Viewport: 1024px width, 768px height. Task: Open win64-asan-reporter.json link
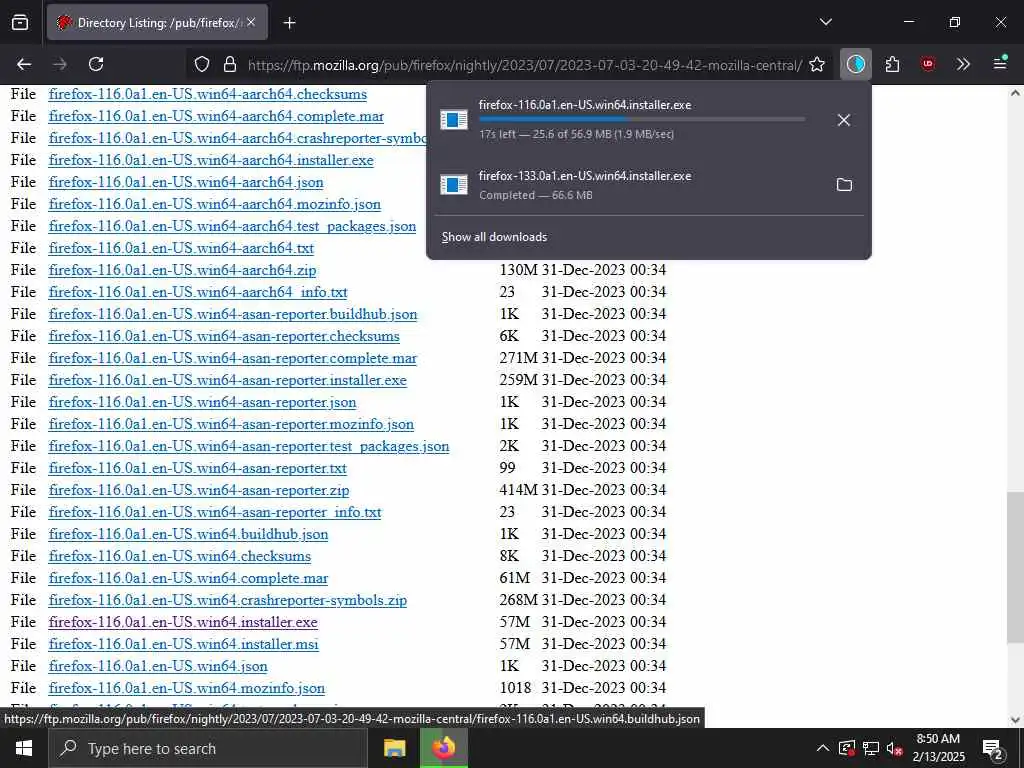coord(202,402)
